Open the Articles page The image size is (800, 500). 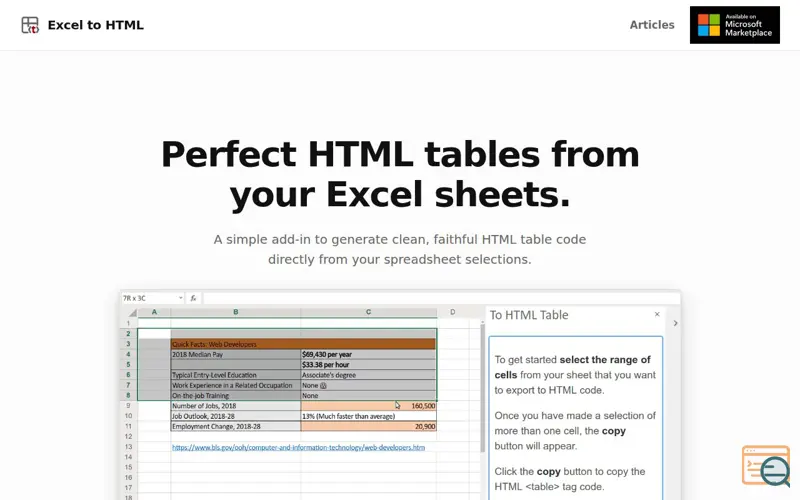click(652, 24)
